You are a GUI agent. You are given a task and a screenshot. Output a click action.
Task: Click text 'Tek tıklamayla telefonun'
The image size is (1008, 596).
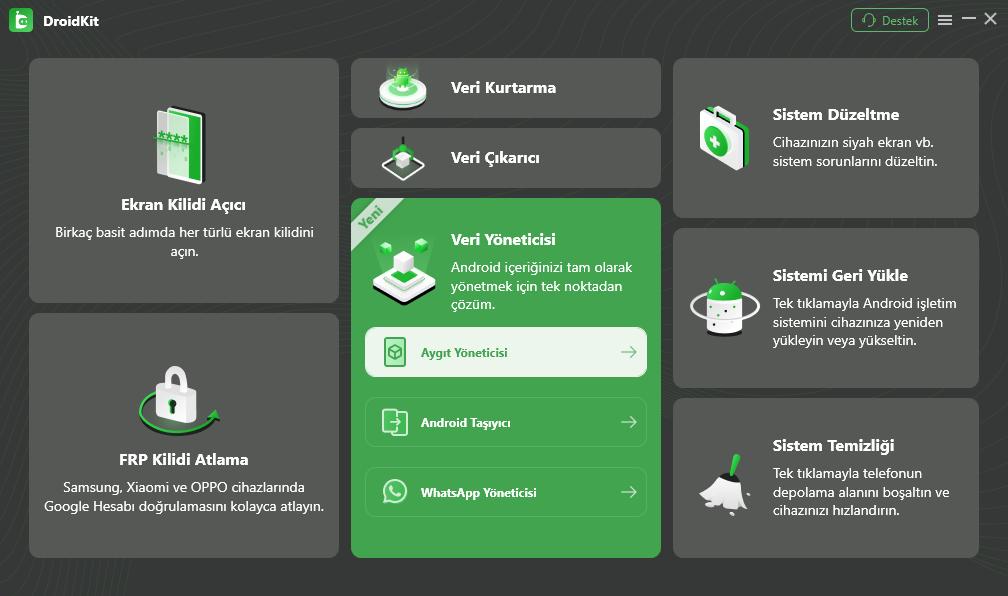[x=847, y=473]
